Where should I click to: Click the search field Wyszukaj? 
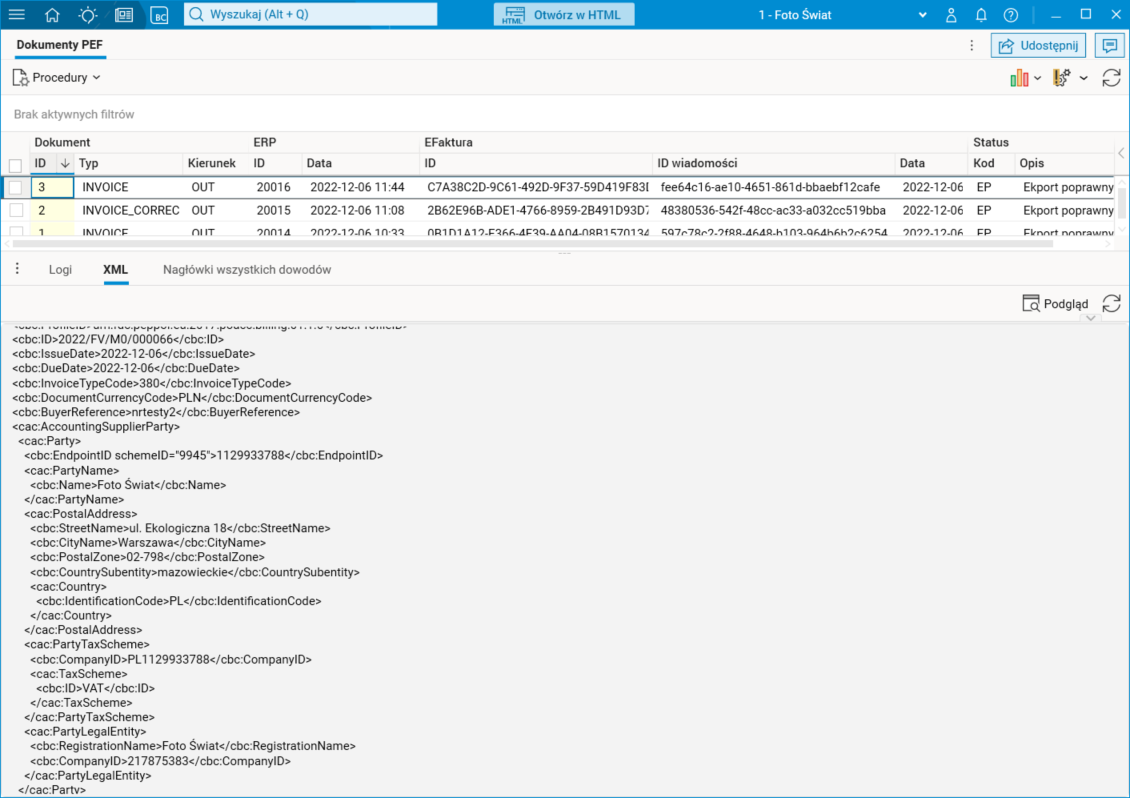(311, 14)
